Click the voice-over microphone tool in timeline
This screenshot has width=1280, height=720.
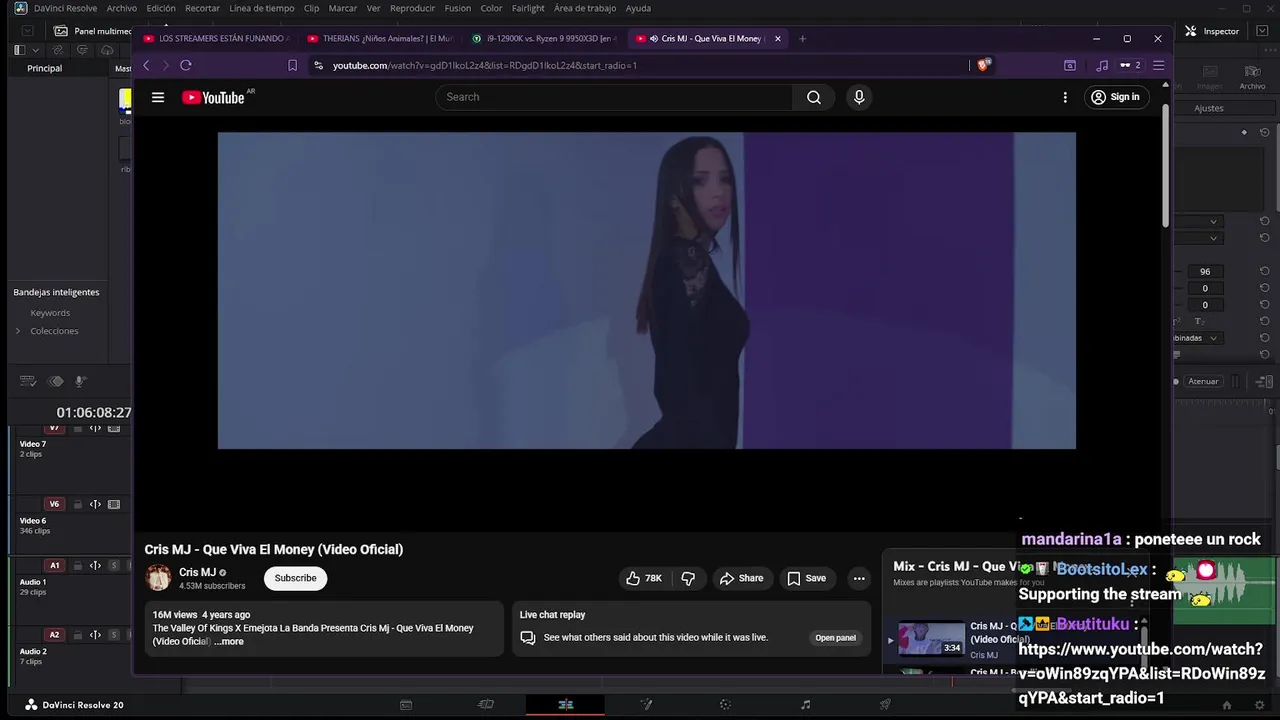point(81,381)
